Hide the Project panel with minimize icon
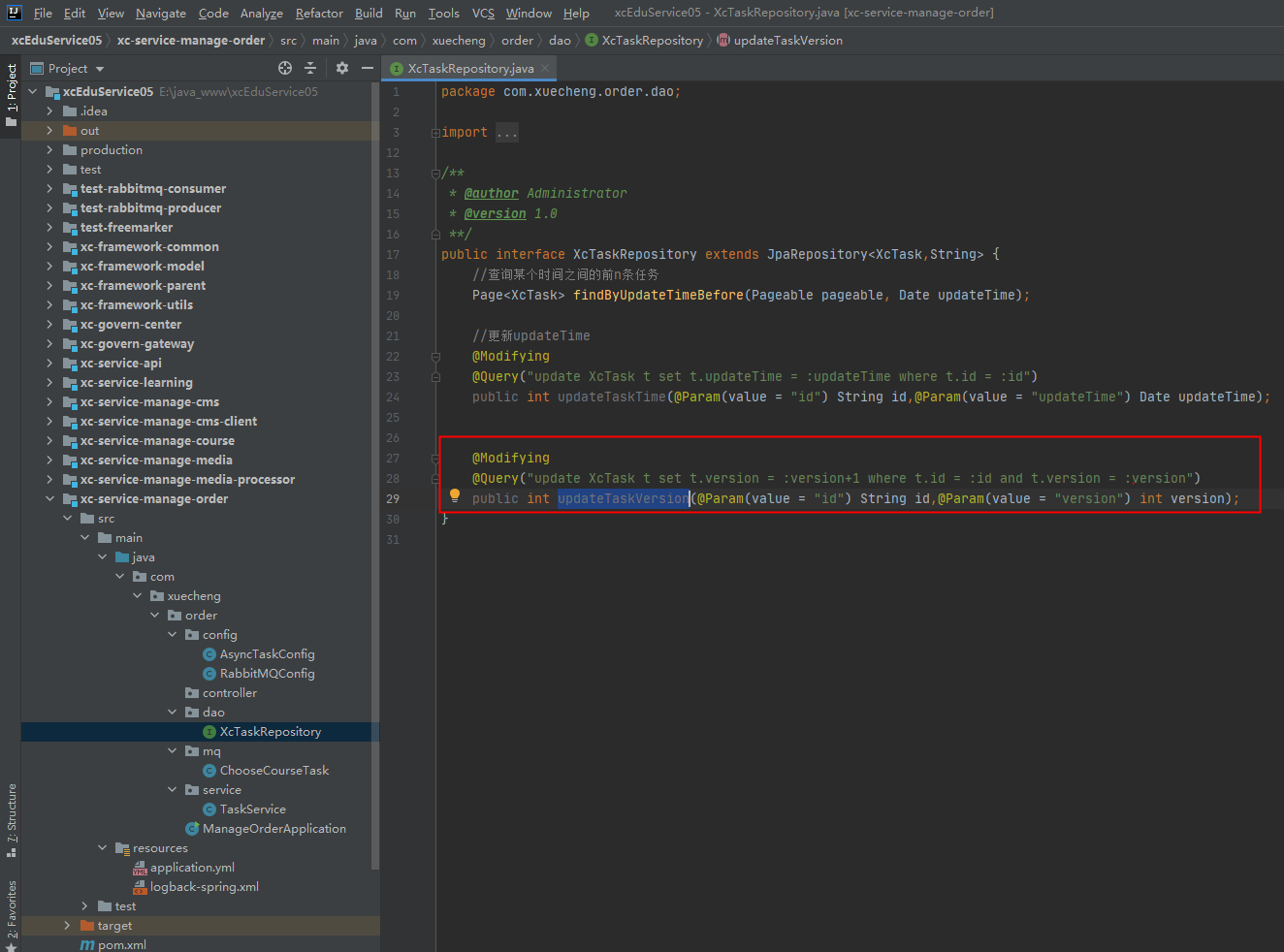Image resolution: width=1284 pixels, height=952 pixels. [367, 68]
